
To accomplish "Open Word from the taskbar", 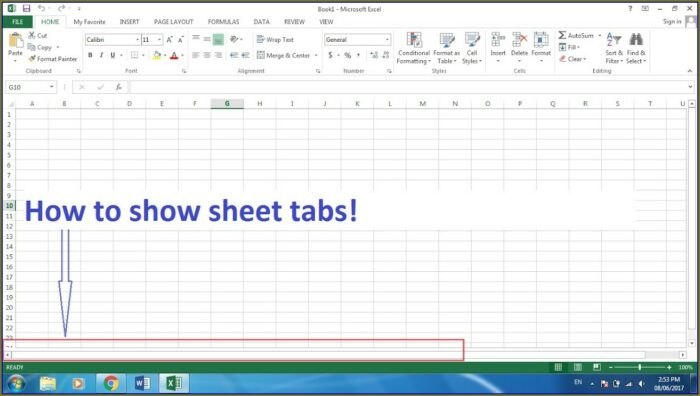I will [x=142, y=383].
